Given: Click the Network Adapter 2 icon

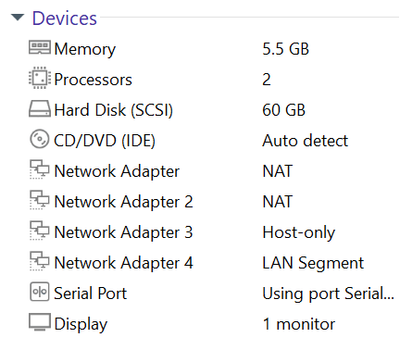Looking at the screenshot, I should 40,200.
